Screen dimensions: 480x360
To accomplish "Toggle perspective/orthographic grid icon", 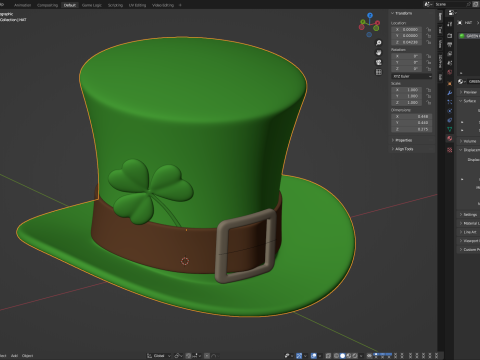I will (379, 72).
